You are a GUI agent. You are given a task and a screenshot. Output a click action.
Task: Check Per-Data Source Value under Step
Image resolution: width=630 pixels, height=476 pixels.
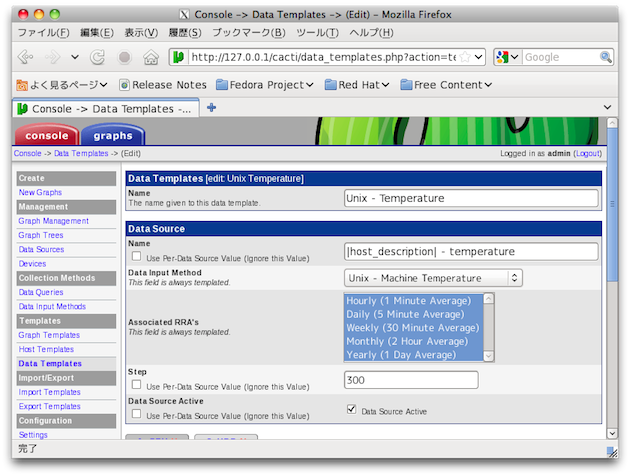pos(136,384)
